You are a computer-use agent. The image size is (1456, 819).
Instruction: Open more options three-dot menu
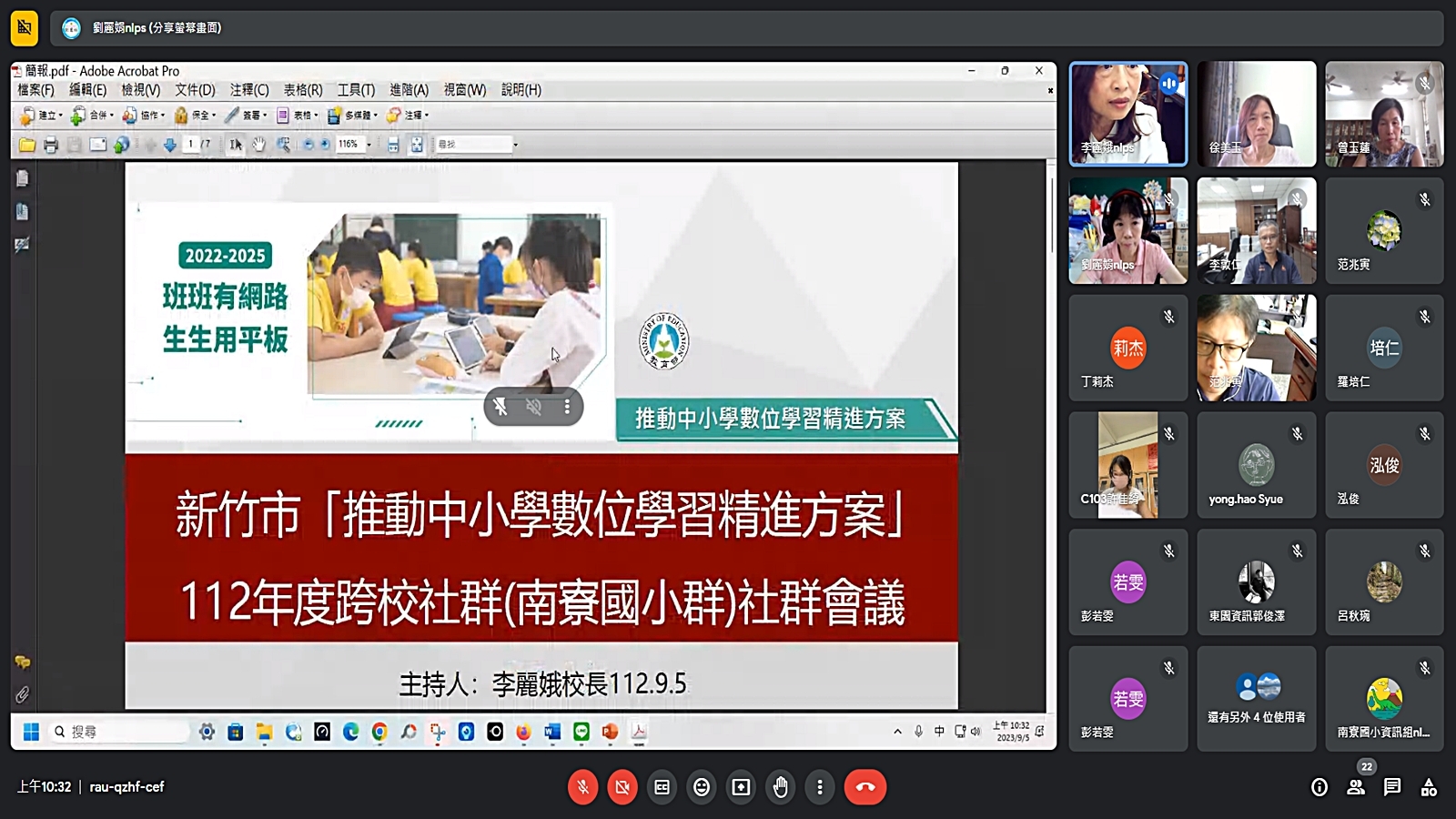[x=819, y=787]
